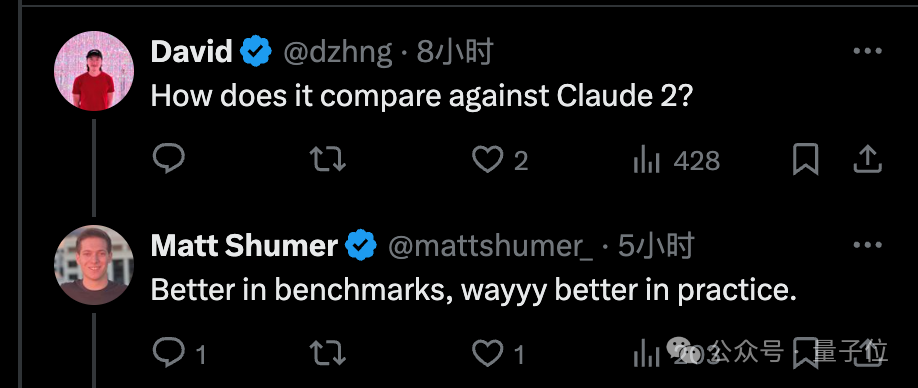
Task: Open more options on David's tweet
Action: click(x=867, y=51)
